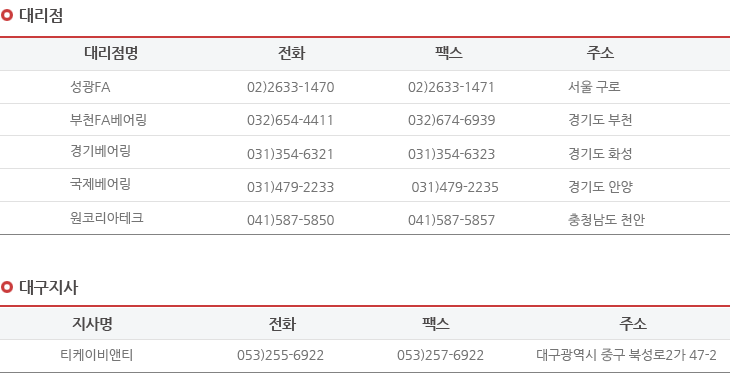Viewport: 730px width, 378px height.
Task: Click fax number 031)354-6323
Action: click(x=451, y=154)
